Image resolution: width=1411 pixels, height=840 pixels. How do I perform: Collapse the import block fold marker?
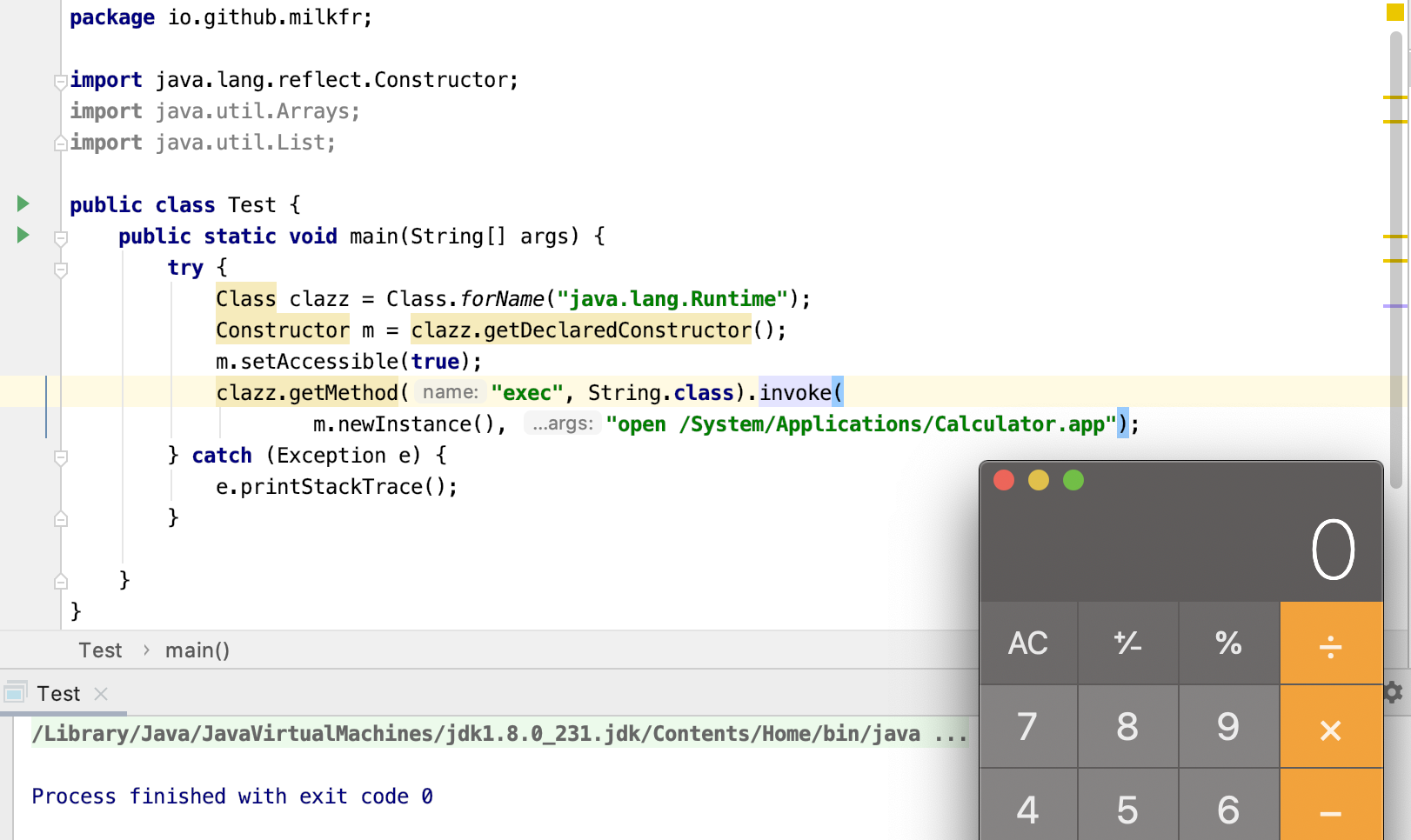point(61,82)
